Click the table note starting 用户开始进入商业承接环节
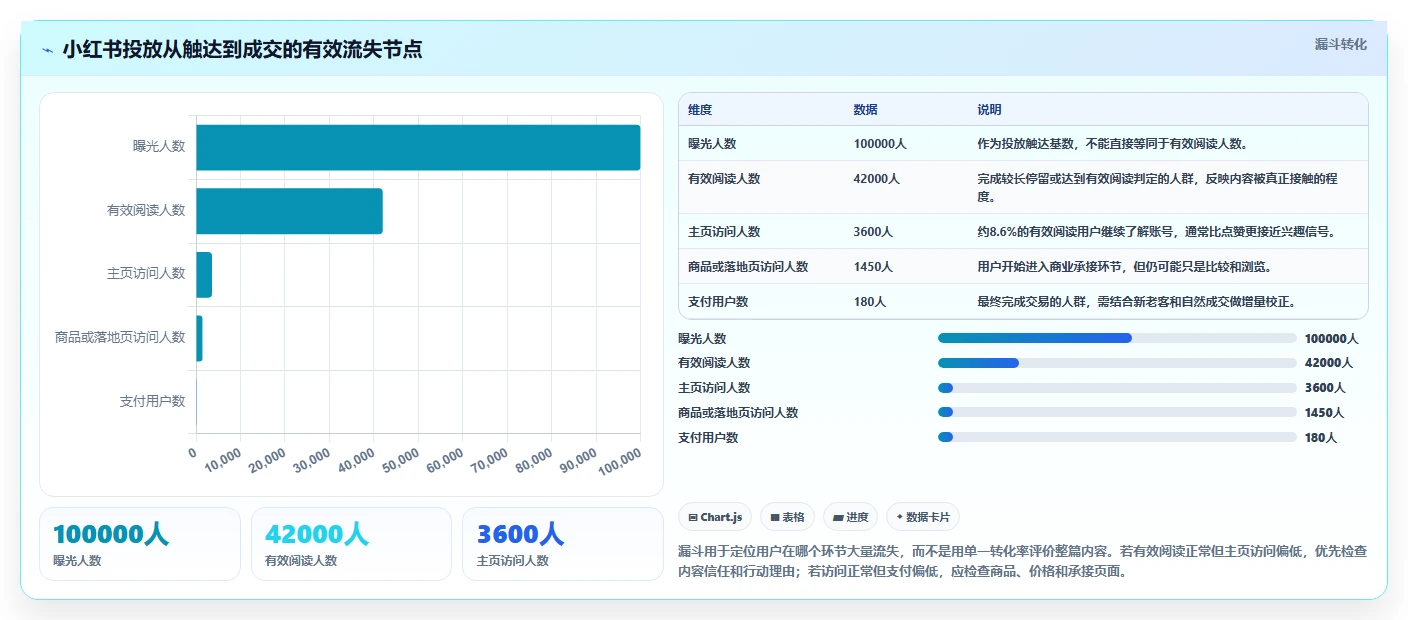The width and height of the screenshot is (1408, 620). coord(1124,267)
